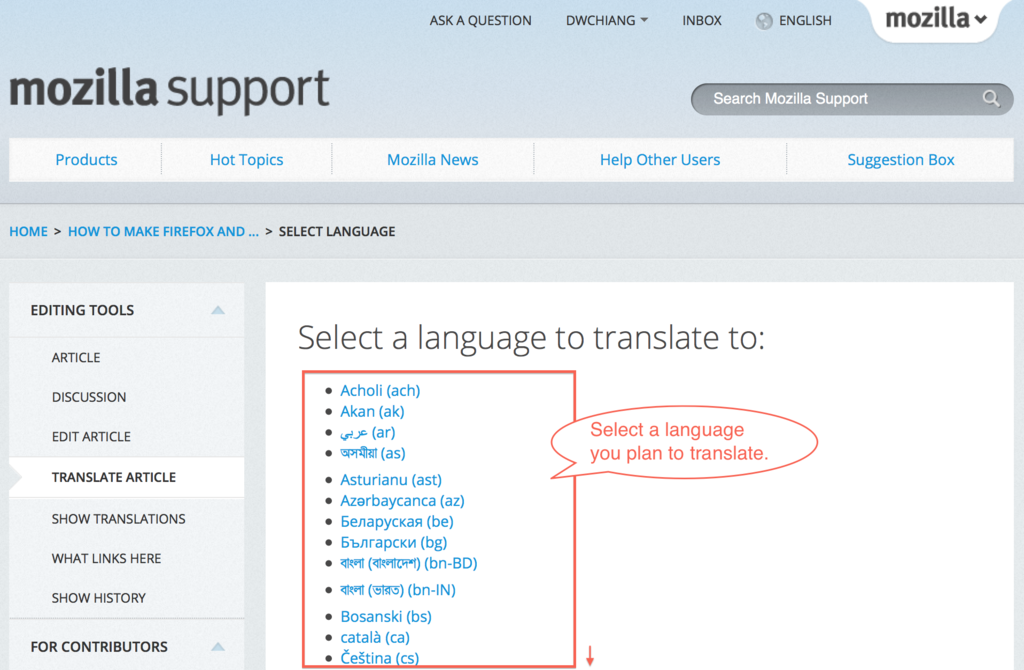Open the Discussion page
This screenshot has width=1024, height=670.
[89, 397]
